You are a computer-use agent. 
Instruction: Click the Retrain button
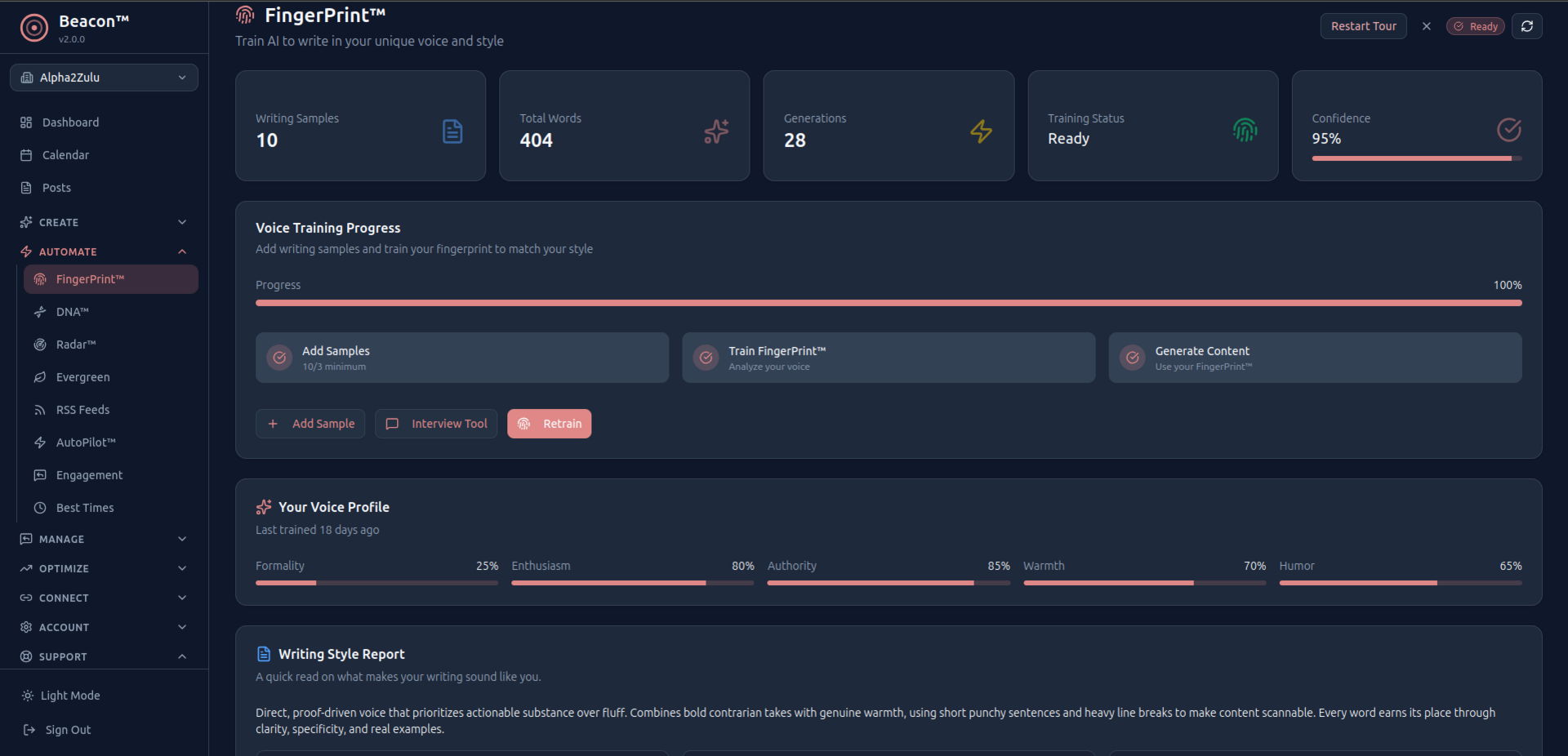point(549,423)
